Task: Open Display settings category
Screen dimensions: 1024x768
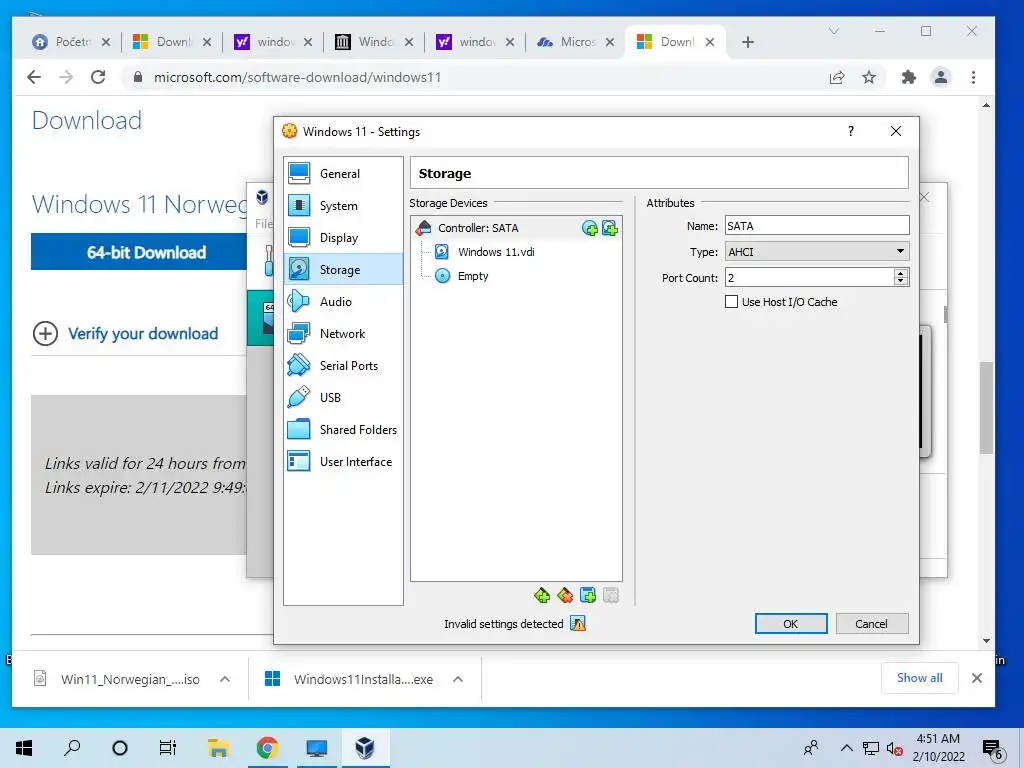Action: coord(343,238)
